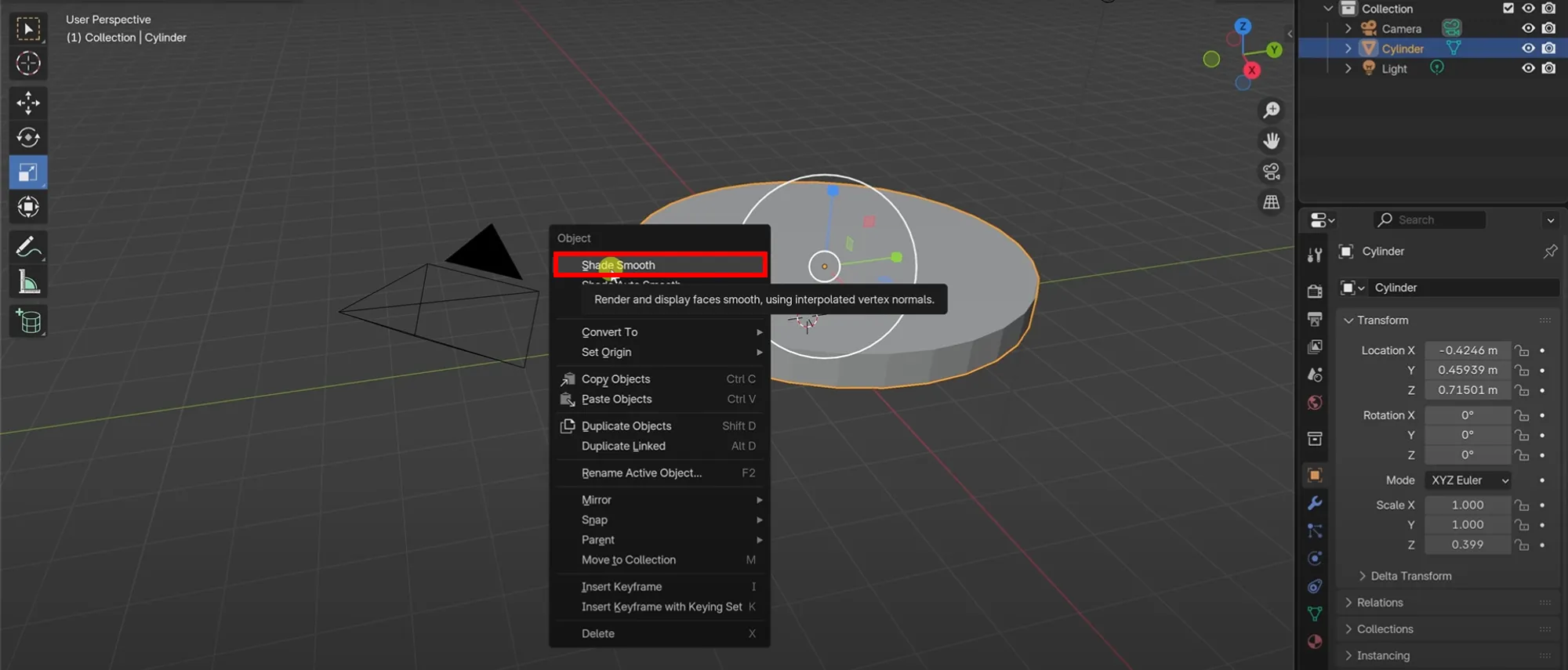This screenshot has height=670, width=1568.
Task: Hide the Camera in the viewport
Action: 1528,28
